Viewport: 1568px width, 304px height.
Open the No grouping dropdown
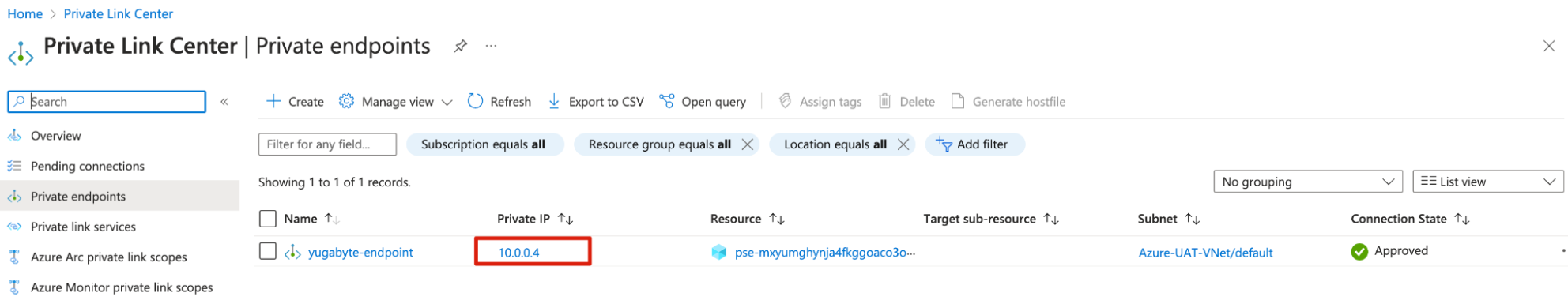click(1308, 182)
